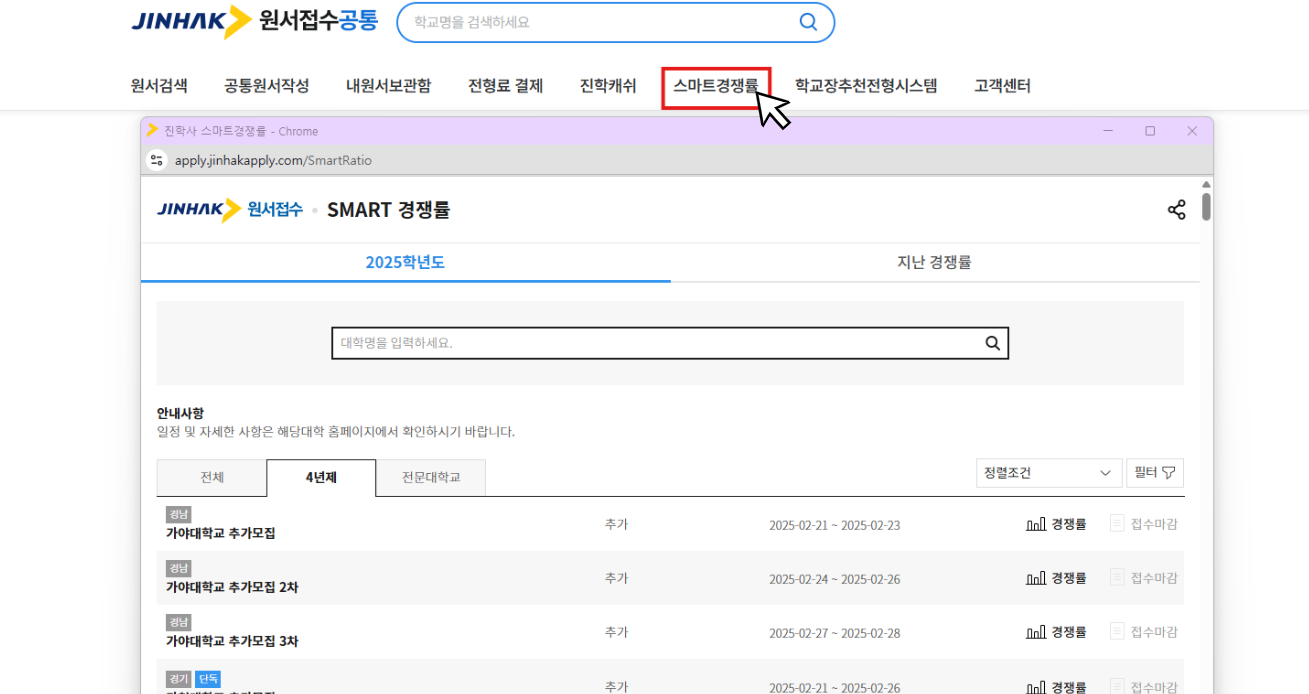Expand the 정렬조건 dropdown
The height and width of the screenshot is (694, 1309).
[1049, 473]
